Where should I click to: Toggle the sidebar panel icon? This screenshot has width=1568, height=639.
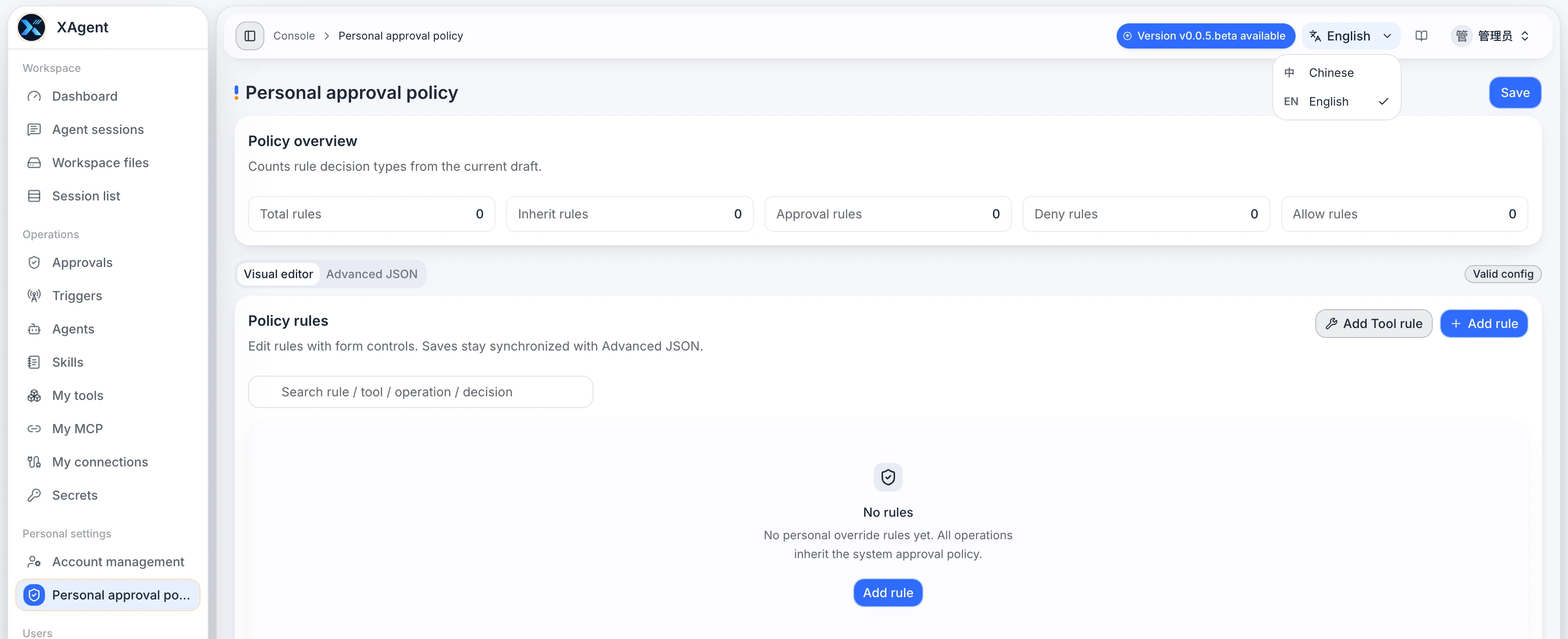[249, 36]
